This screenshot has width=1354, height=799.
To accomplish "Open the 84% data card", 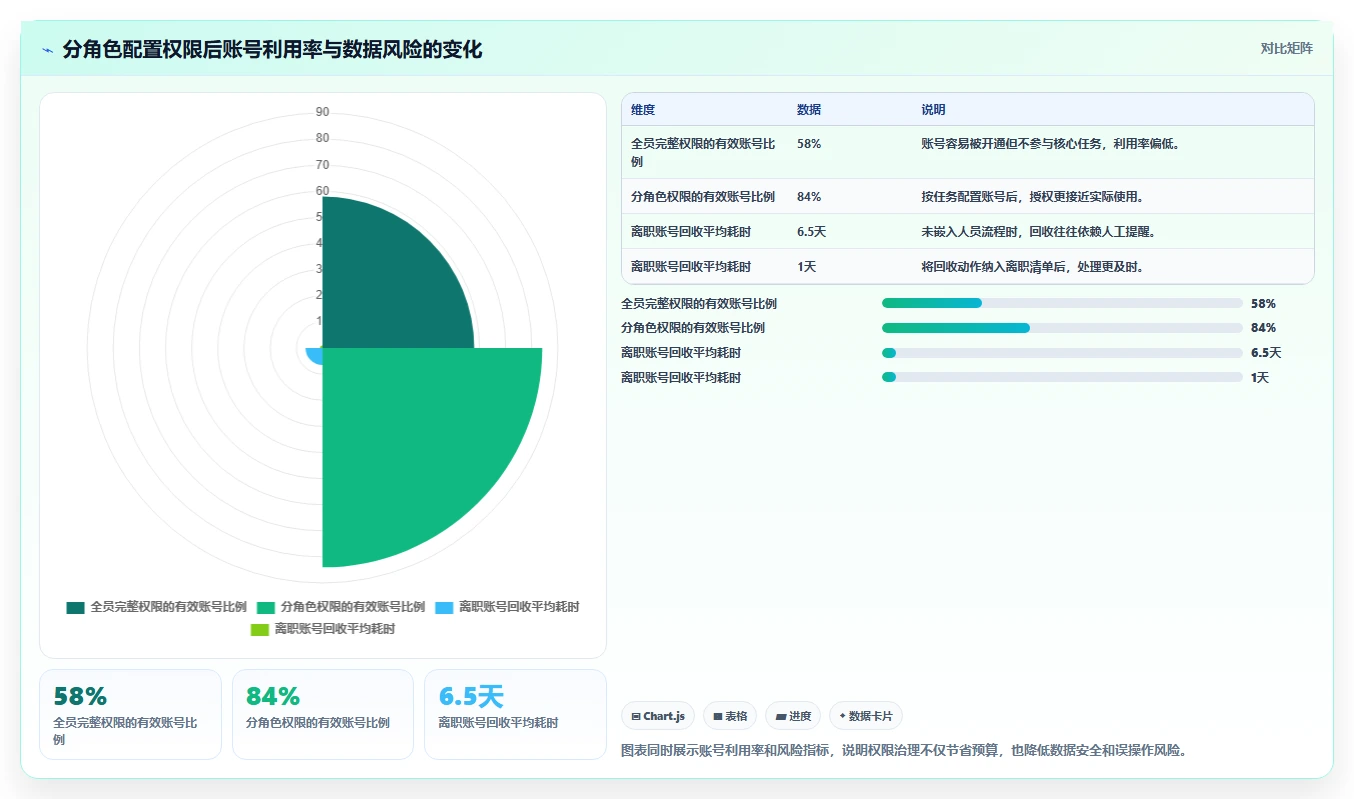I will pos(322,714).
